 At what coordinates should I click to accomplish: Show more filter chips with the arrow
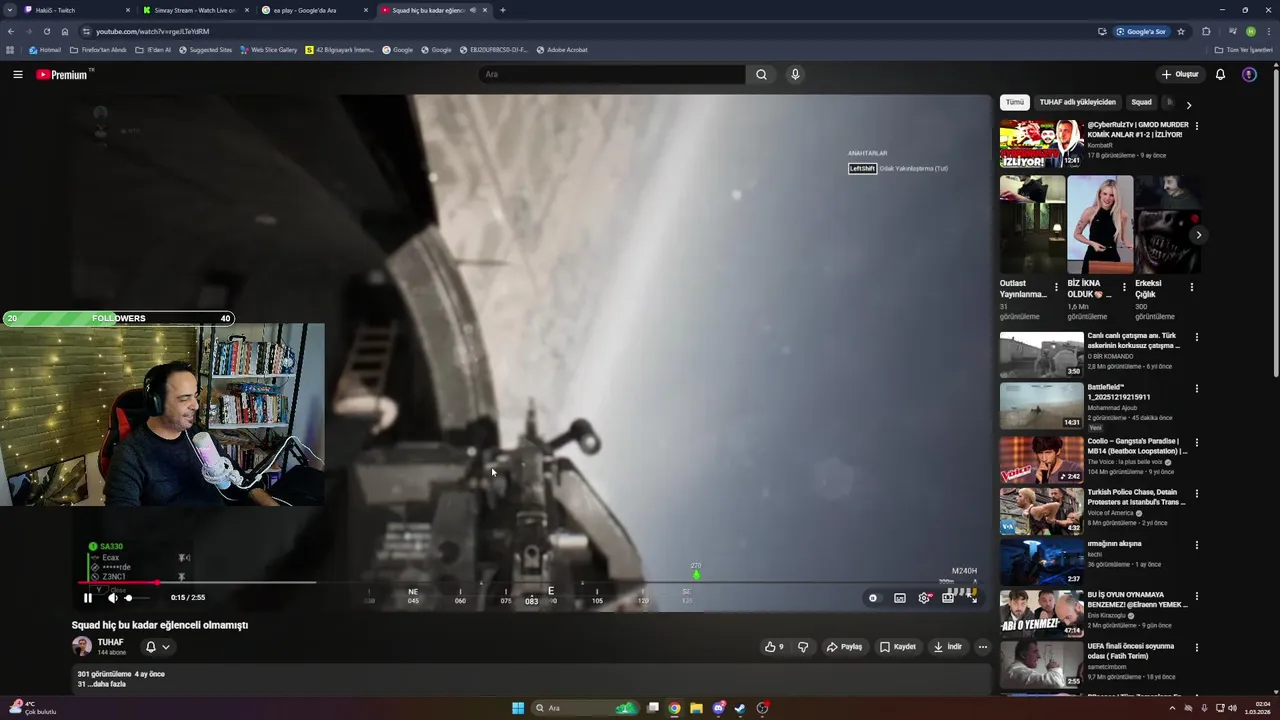coord(1188,104)
